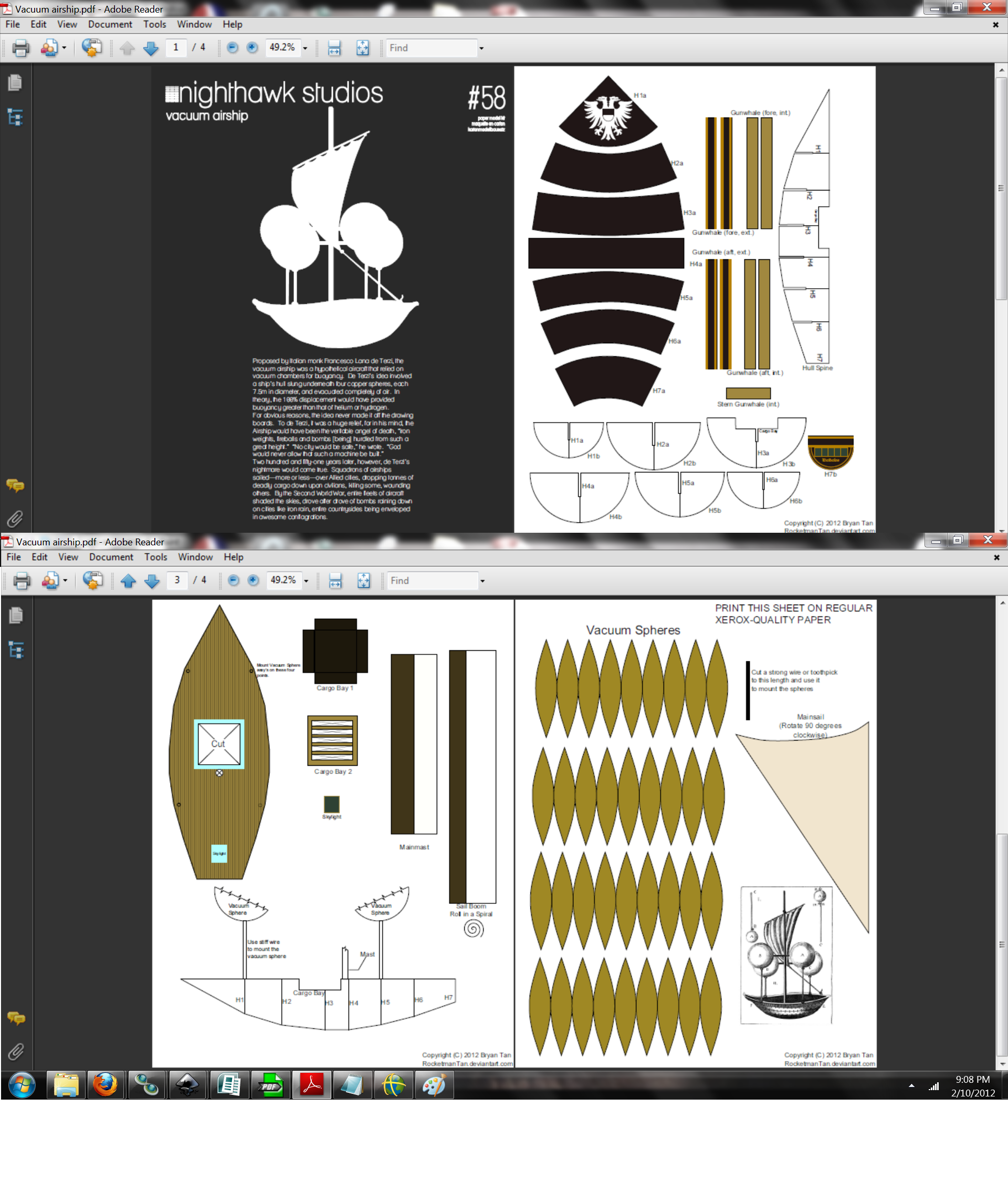Screen dimensions: 1008x1203
Task: Activate Fit Width page view
Action: 333,48
